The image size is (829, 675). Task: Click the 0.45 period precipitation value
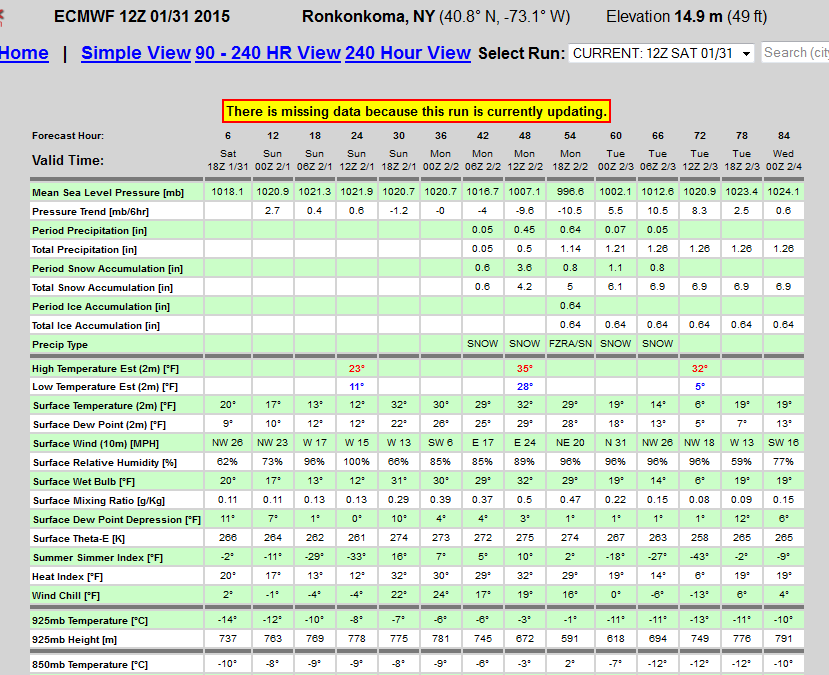[524, 230]
